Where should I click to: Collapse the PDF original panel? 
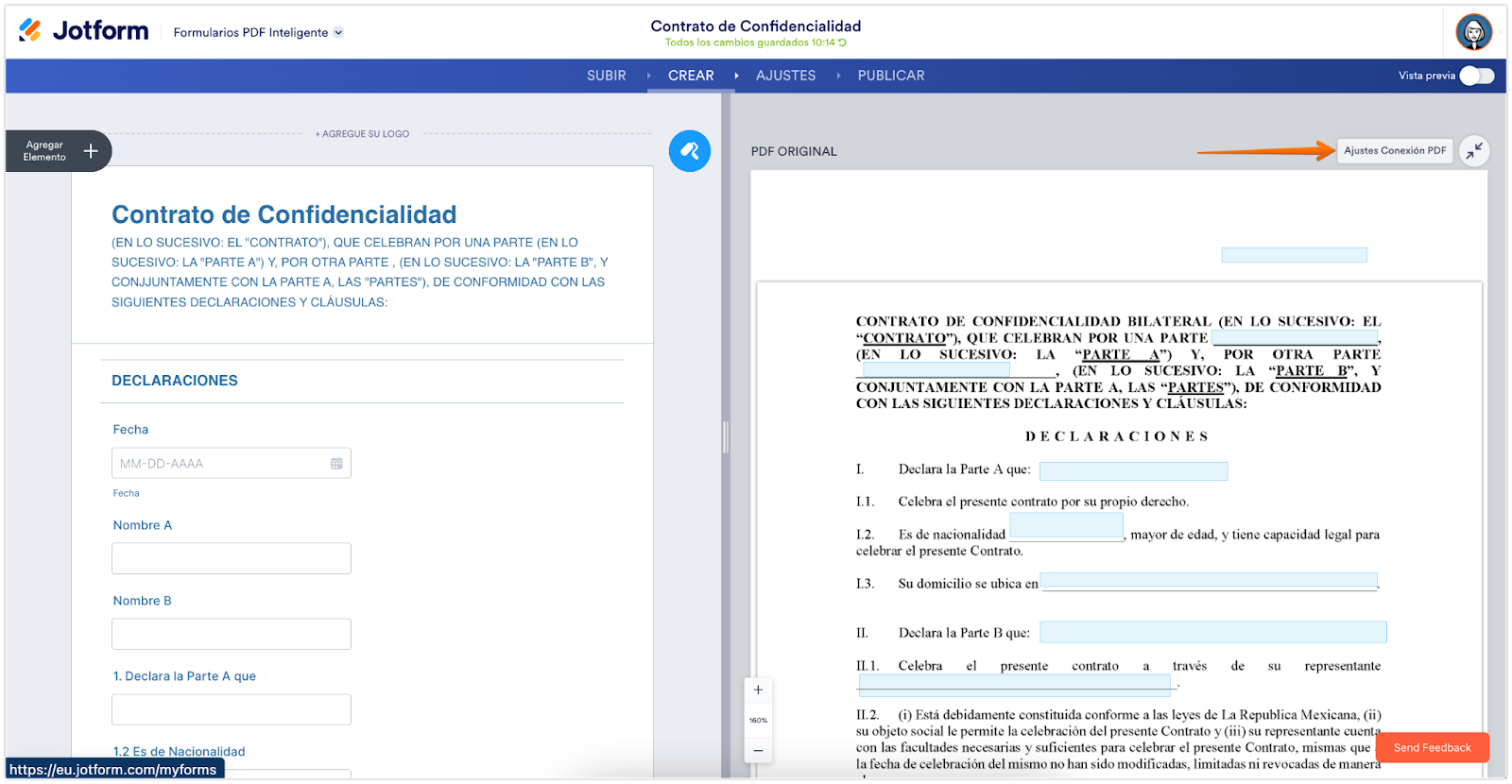click(1474, 151)
